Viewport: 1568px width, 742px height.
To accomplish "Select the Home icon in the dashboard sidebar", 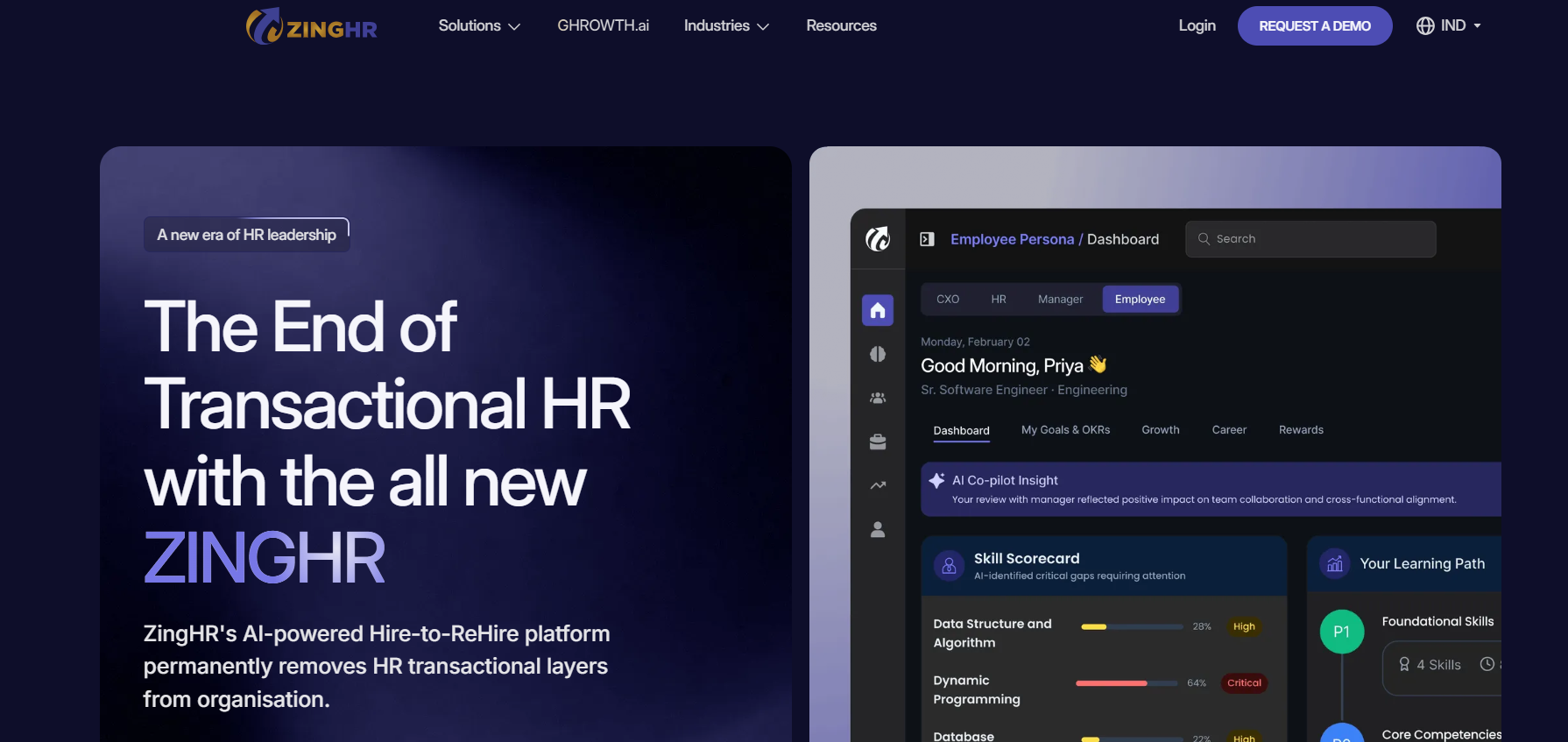I will 878,310.
